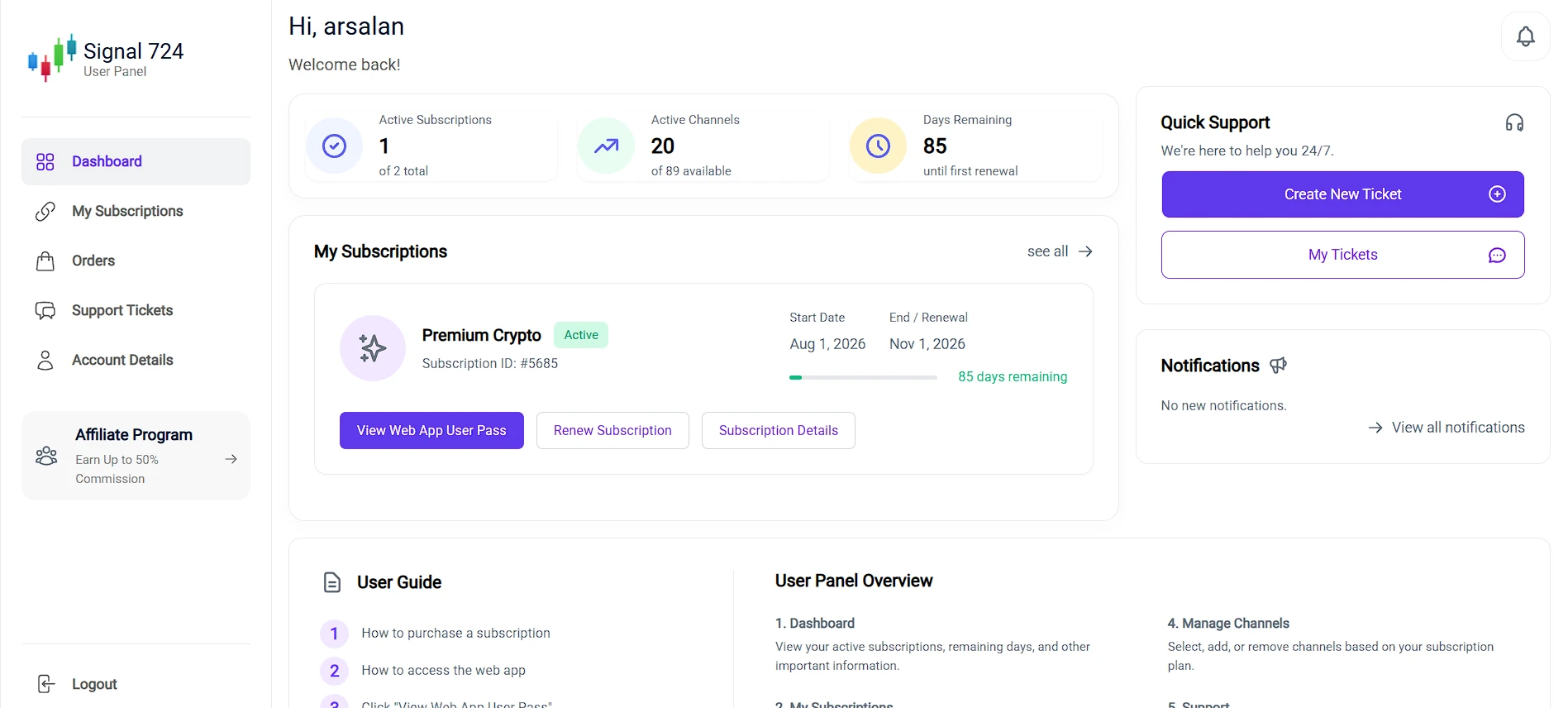Click the Account Details person icon
The image size is (1568, 708).
(45, 360)
